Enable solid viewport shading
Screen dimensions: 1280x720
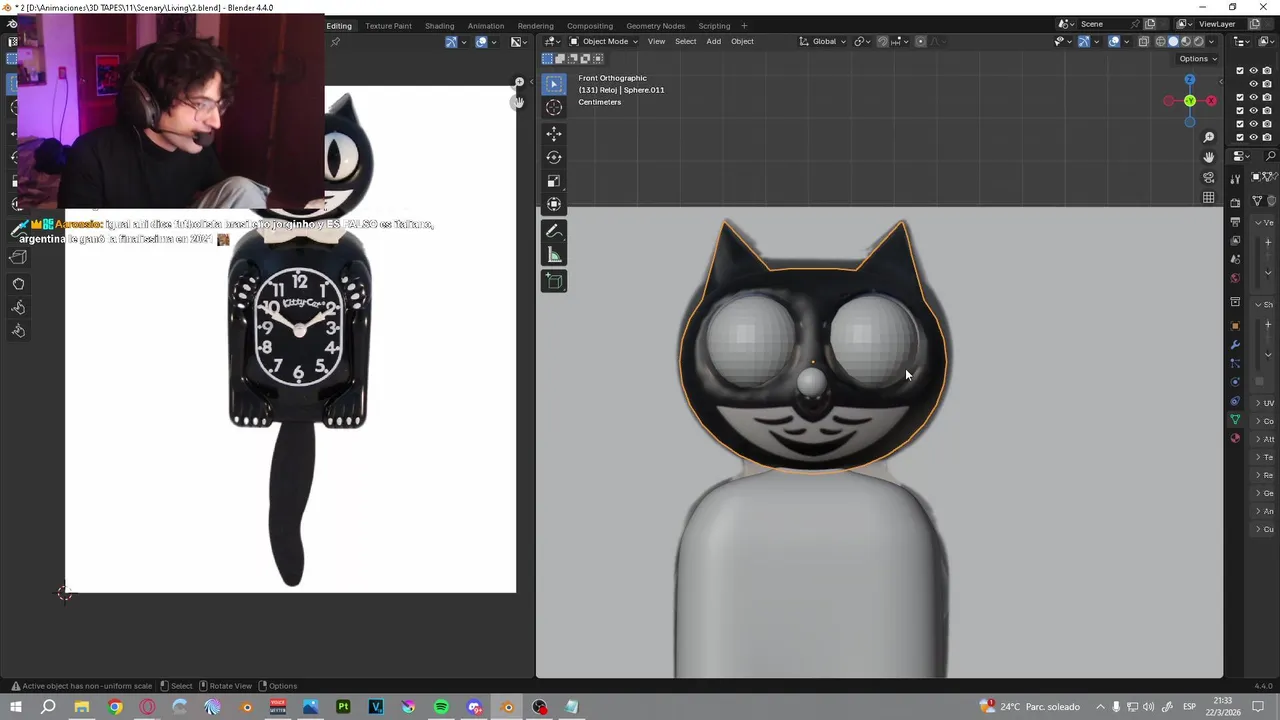point(1173,41)
